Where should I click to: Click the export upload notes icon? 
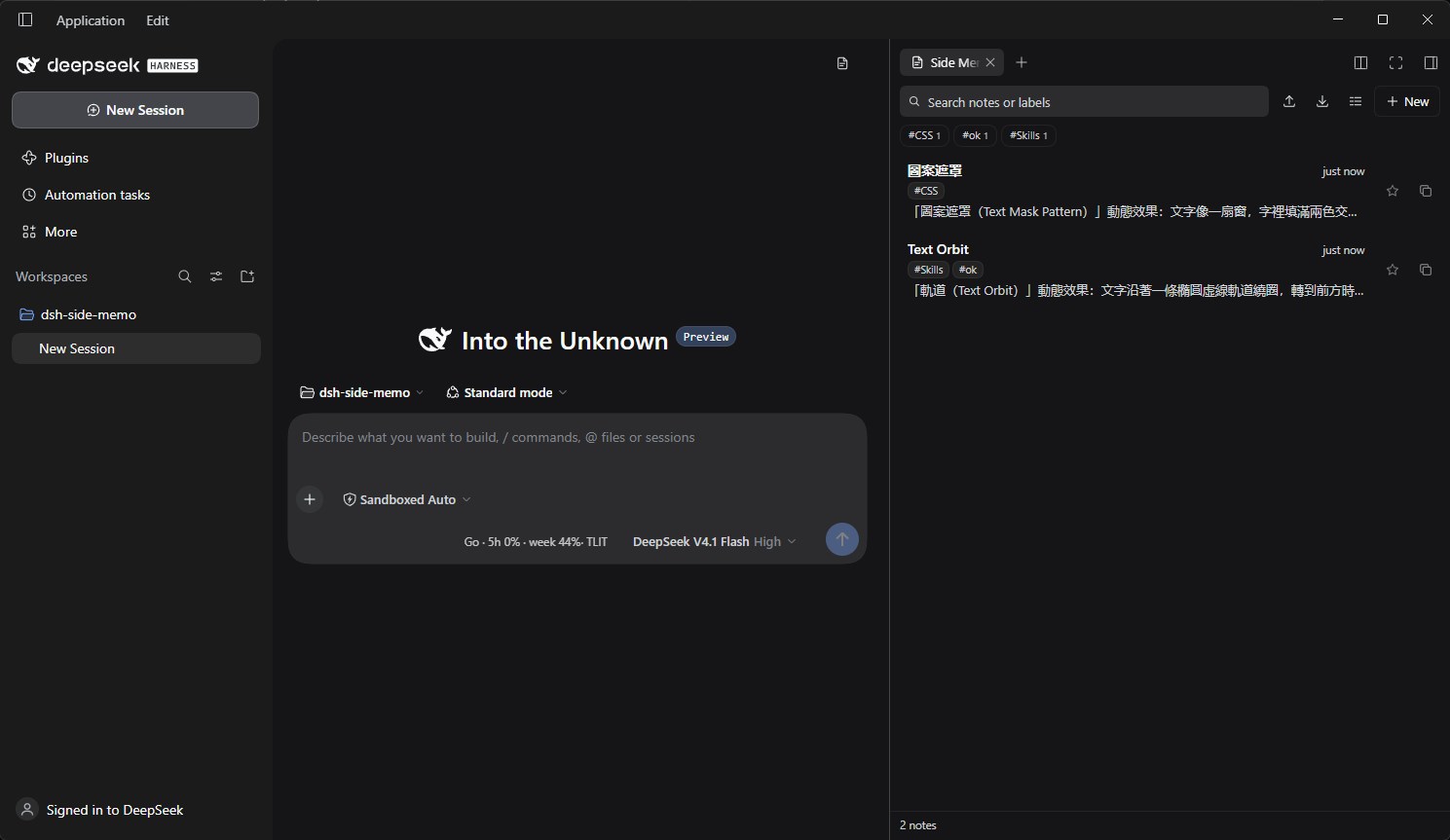(1289, 101)
